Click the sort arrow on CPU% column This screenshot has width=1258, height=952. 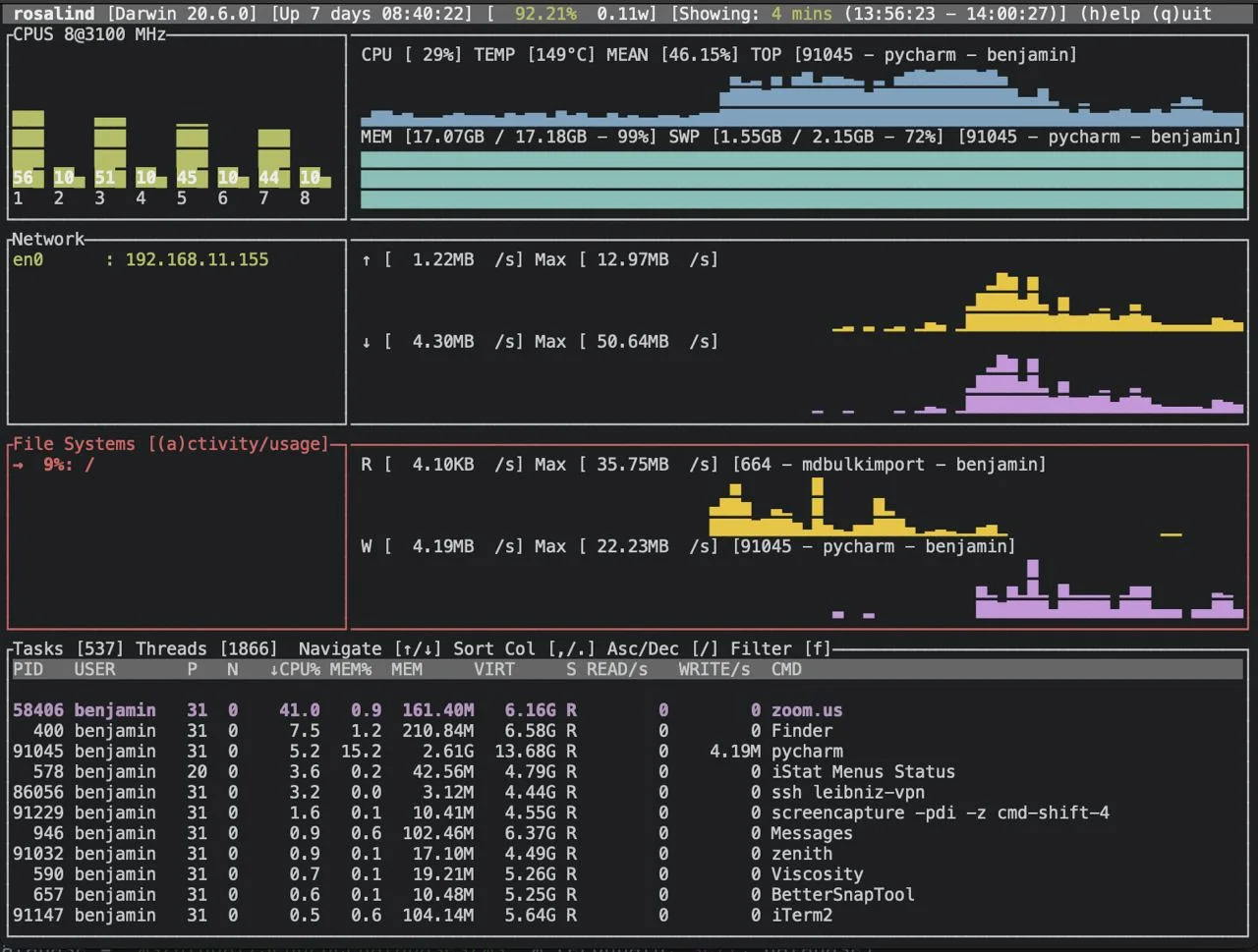point(274,670)
